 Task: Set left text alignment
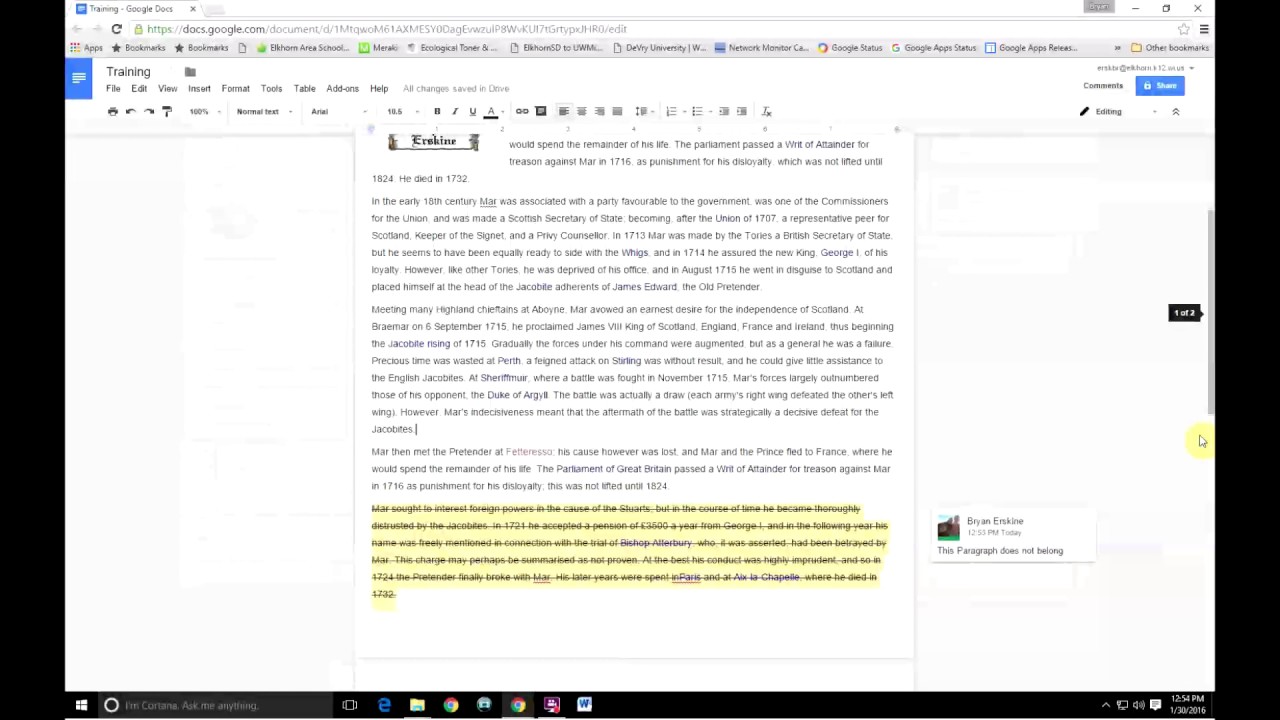pos(564,111)
